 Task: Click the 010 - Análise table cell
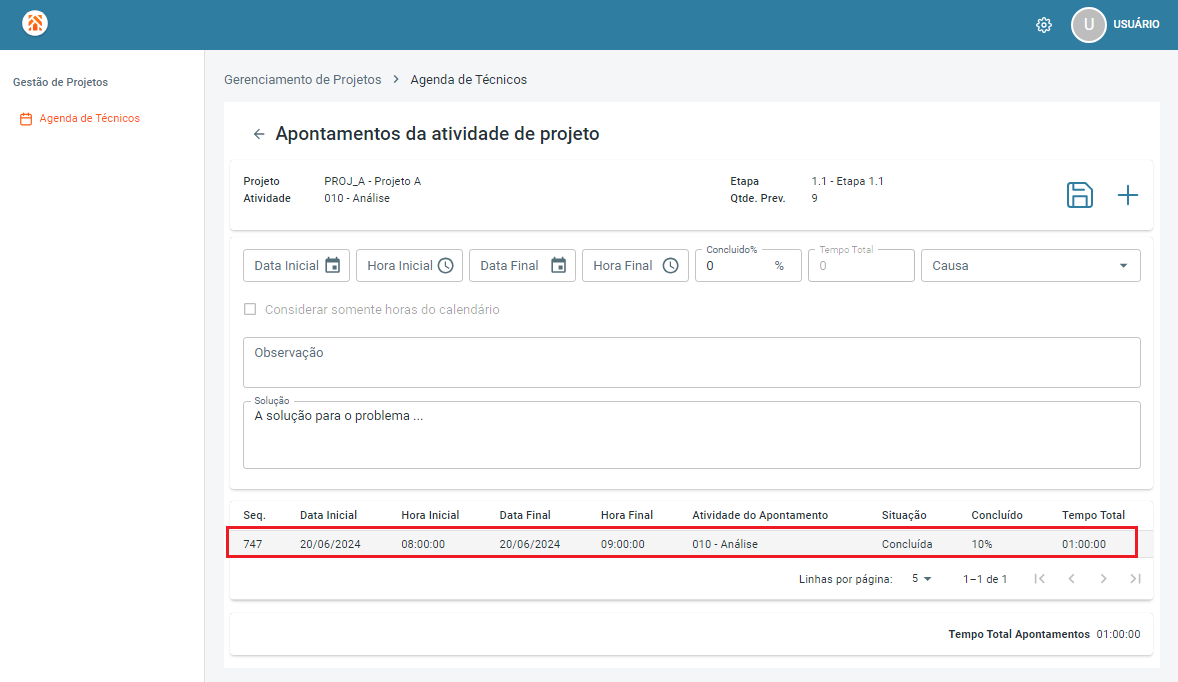tap(725, 545)
